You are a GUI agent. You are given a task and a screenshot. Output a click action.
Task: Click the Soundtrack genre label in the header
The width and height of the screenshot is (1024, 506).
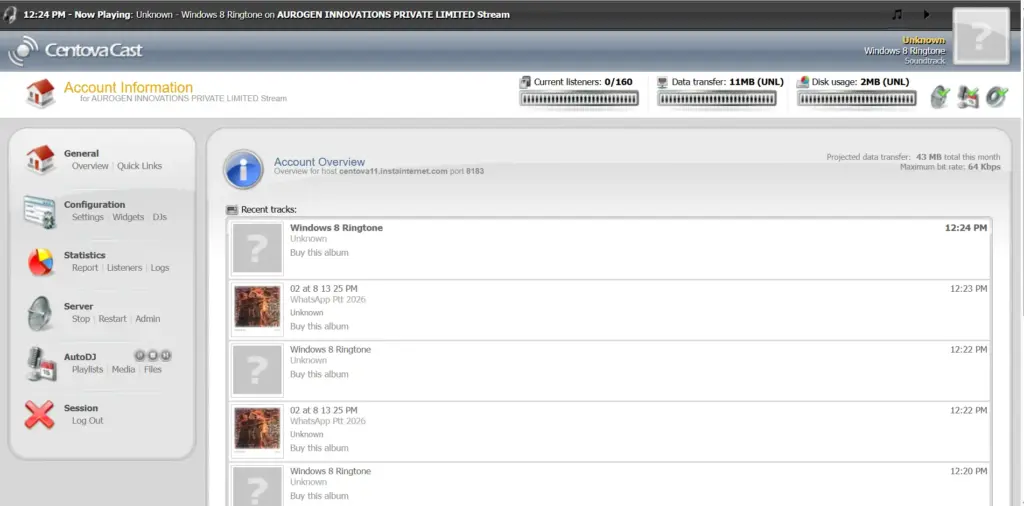click(x=925, y=61)
